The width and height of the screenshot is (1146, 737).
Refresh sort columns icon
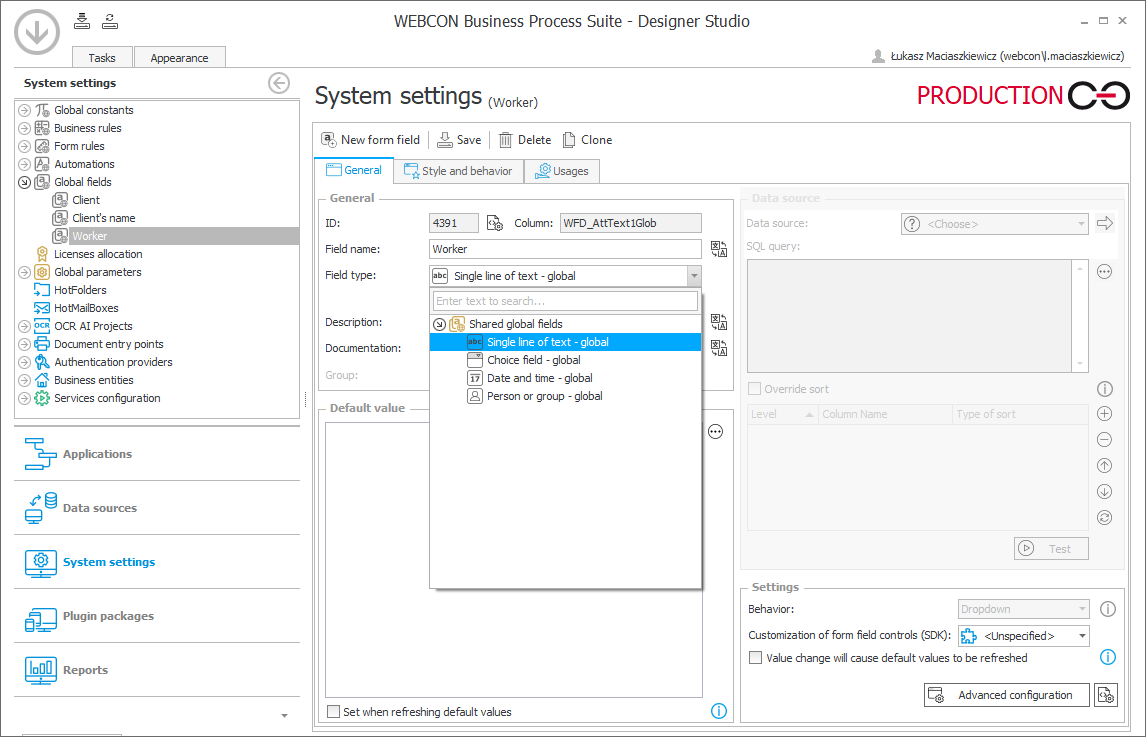[x=1105, y=518]
